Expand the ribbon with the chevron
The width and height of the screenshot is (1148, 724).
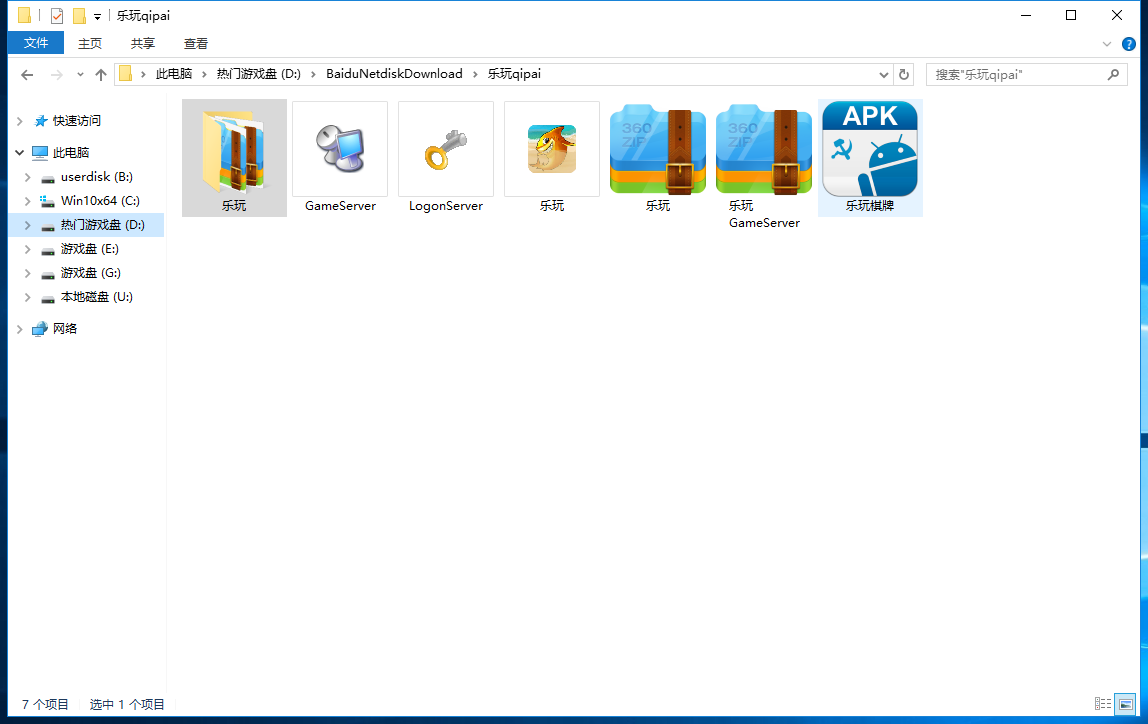(1107, 44)
